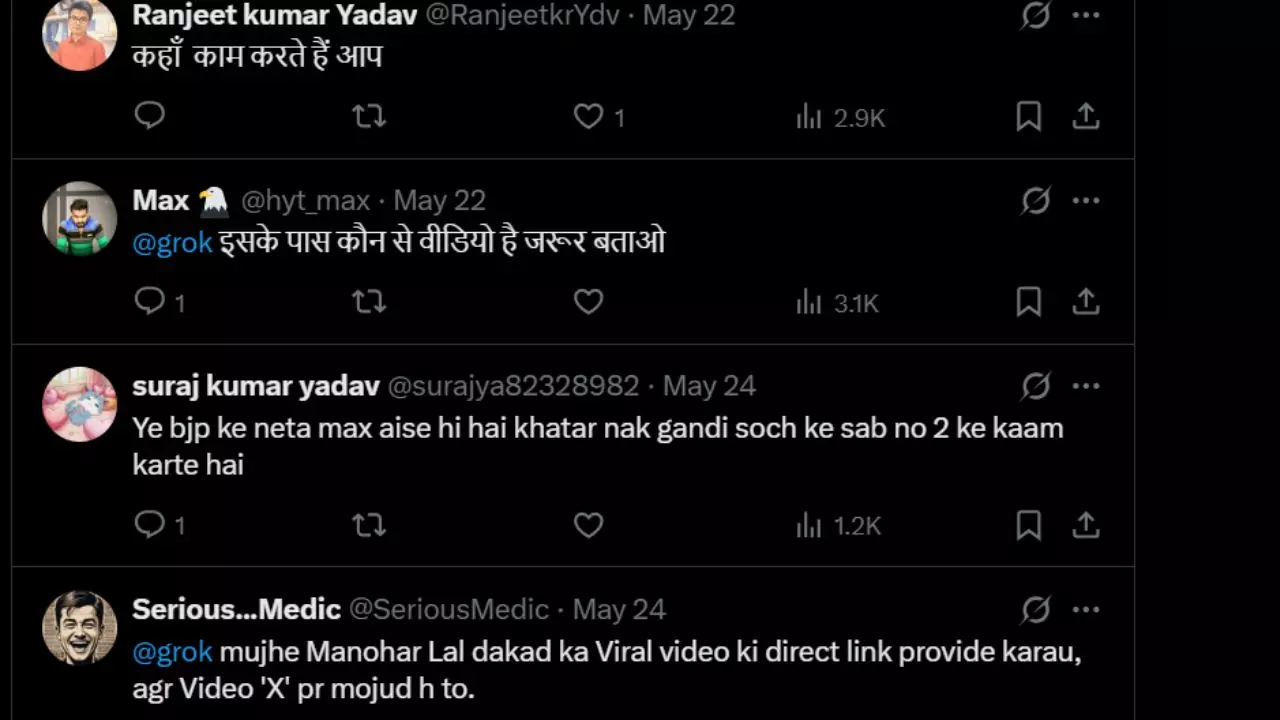1280x720 pixels.
Task: Open more options for Ranjeet's tweet
Action: coord(1086,15)
